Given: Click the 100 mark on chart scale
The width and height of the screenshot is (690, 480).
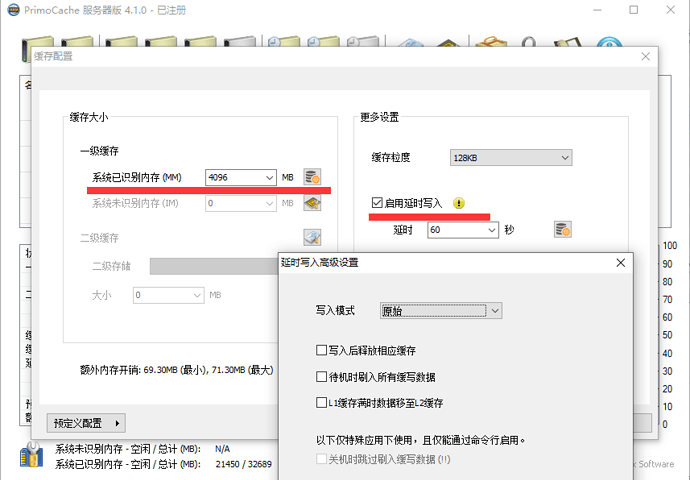Looking at the screenshot, I should click(x=670, y=245).
